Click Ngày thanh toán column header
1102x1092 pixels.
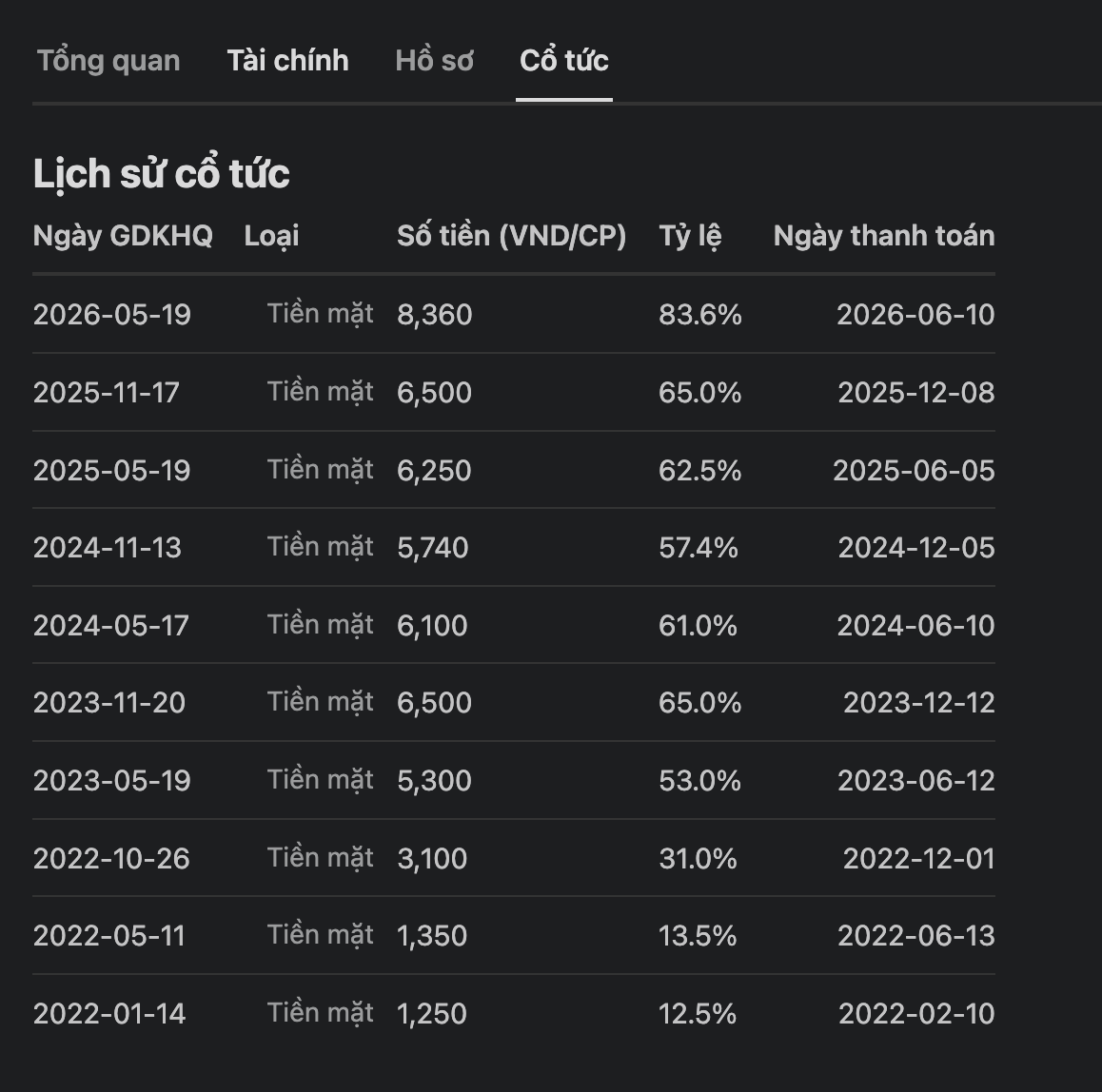coord(884,236)
